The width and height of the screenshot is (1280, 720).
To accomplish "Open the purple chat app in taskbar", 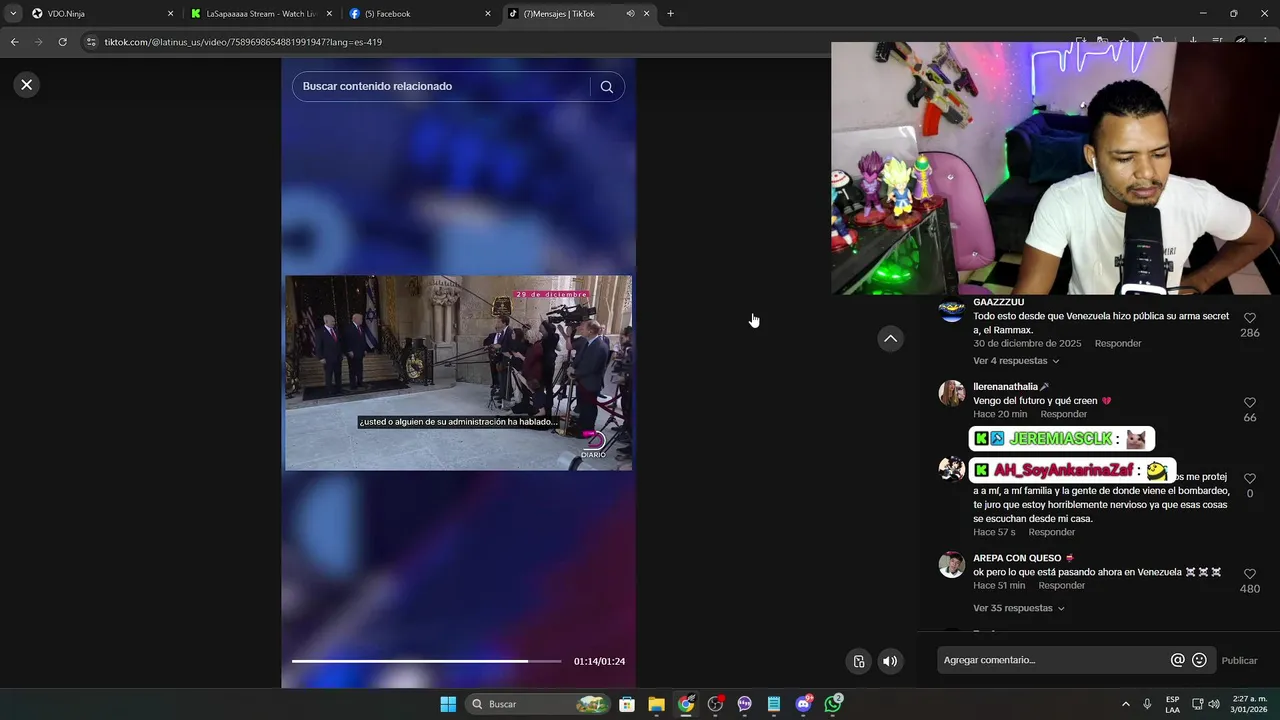I will coord(744,704).
